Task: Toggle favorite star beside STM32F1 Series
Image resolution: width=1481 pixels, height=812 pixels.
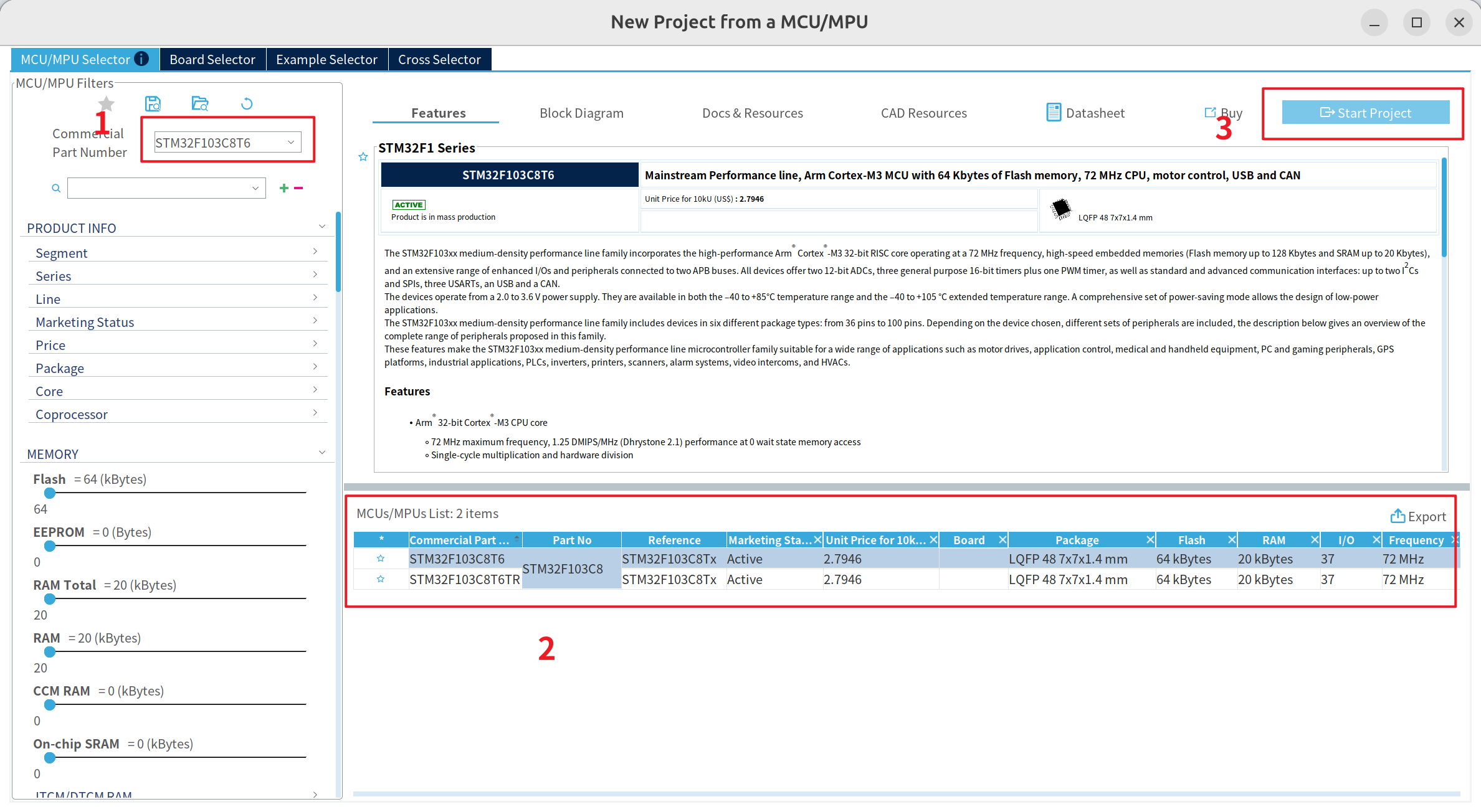Action: 363,157
